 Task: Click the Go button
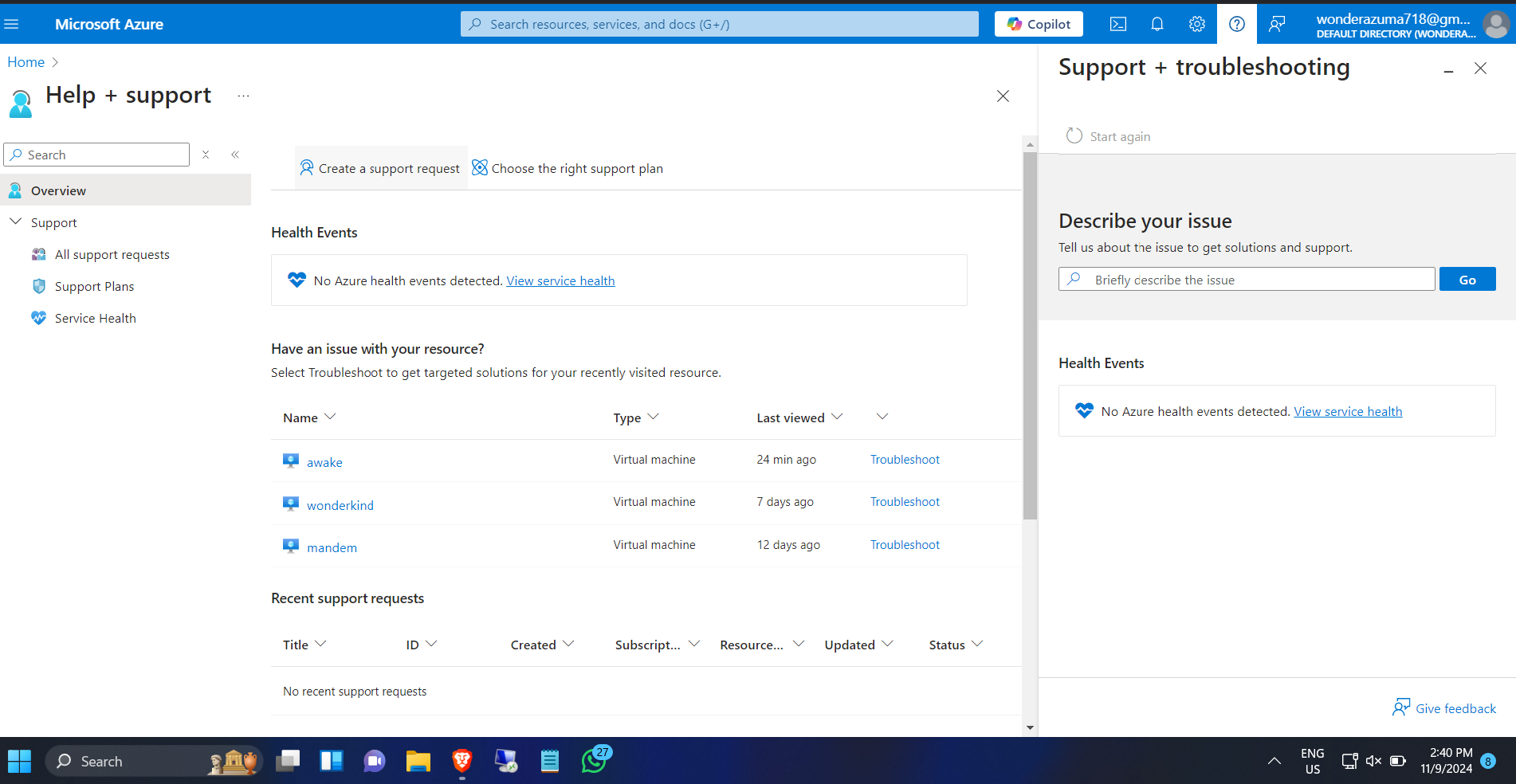tap(1467, 280)
